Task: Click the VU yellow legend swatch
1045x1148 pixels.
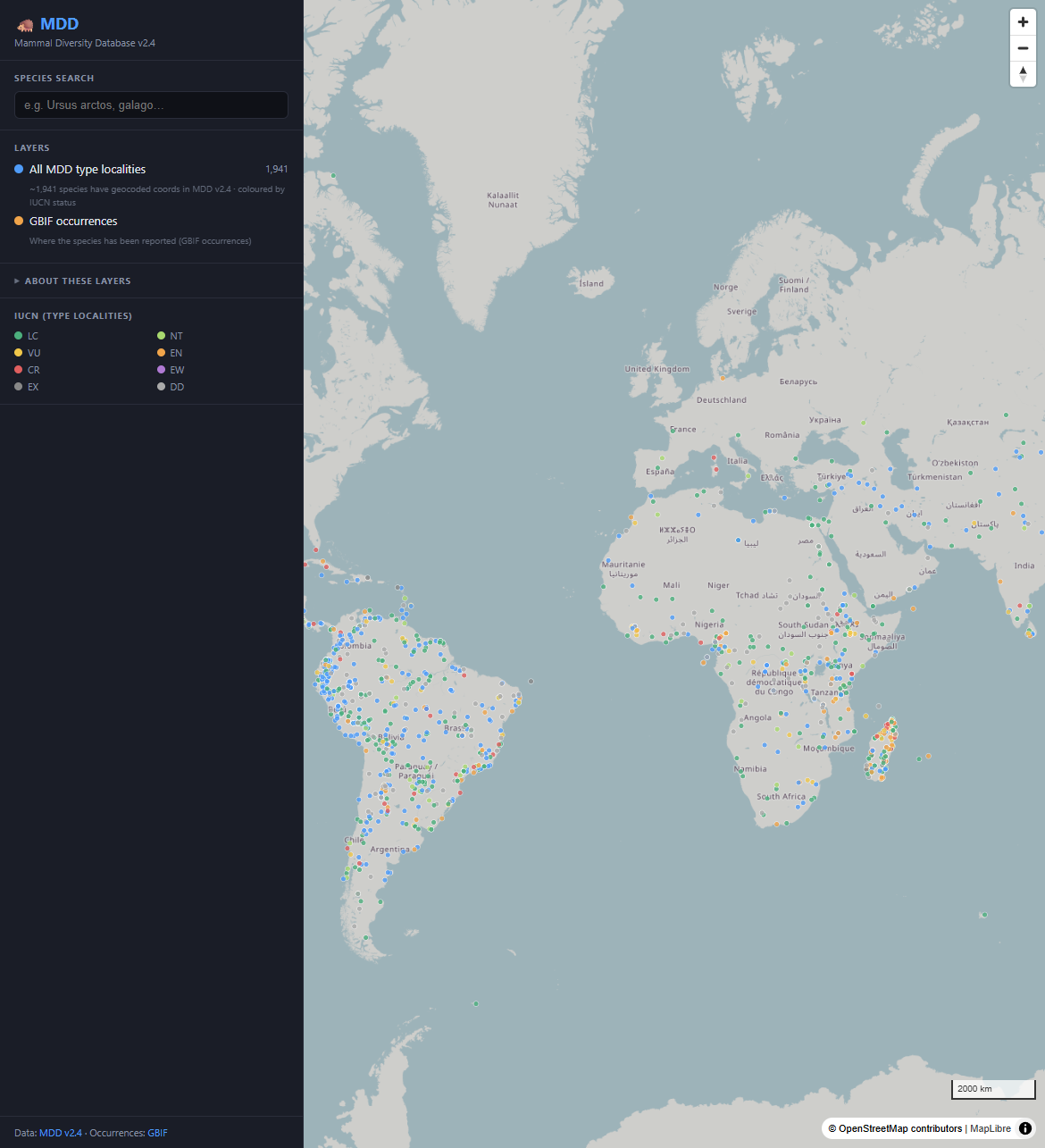Action: click(x=19, y=353)
